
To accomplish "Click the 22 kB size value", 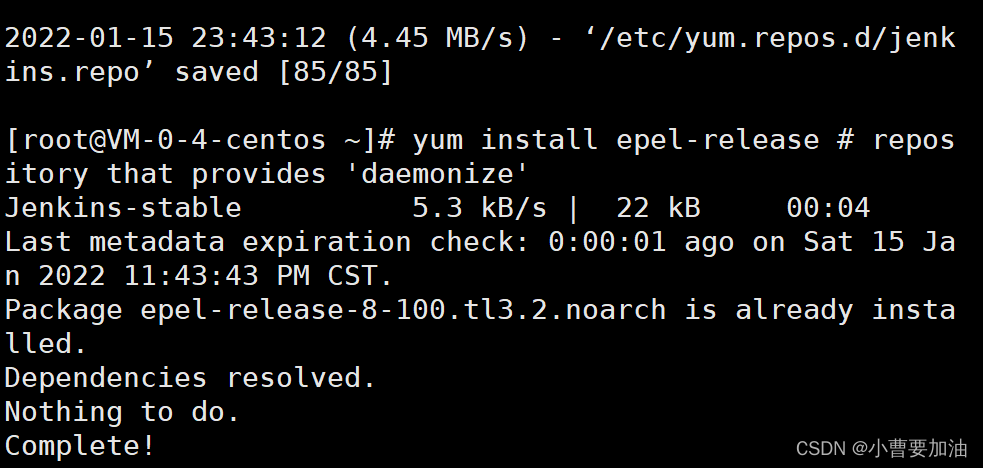I will click(x=658, y=207).
